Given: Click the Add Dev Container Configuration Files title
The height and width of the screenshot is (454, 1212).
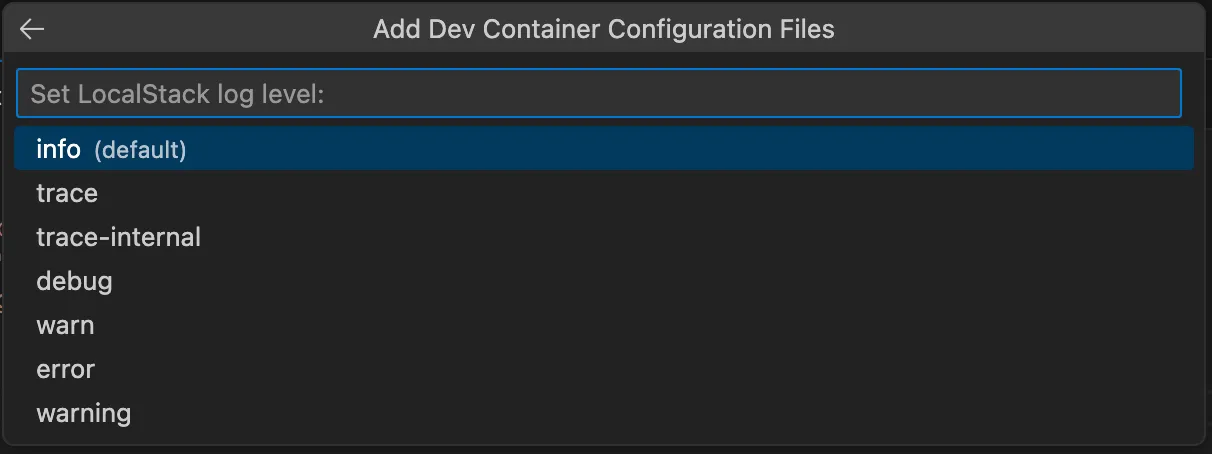Looking at the screenshot, I should coord(603,29).
